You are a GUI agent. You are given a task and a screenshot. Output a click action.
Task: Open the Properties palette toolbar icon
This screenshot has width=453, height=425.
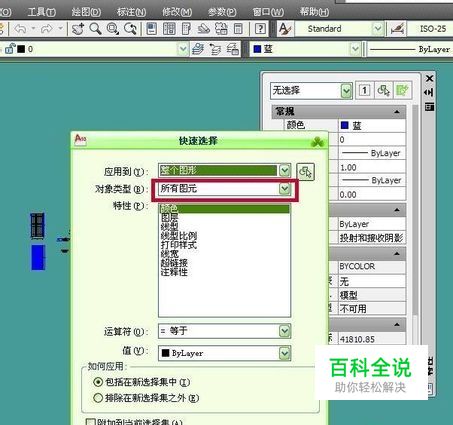pos(152,29)
